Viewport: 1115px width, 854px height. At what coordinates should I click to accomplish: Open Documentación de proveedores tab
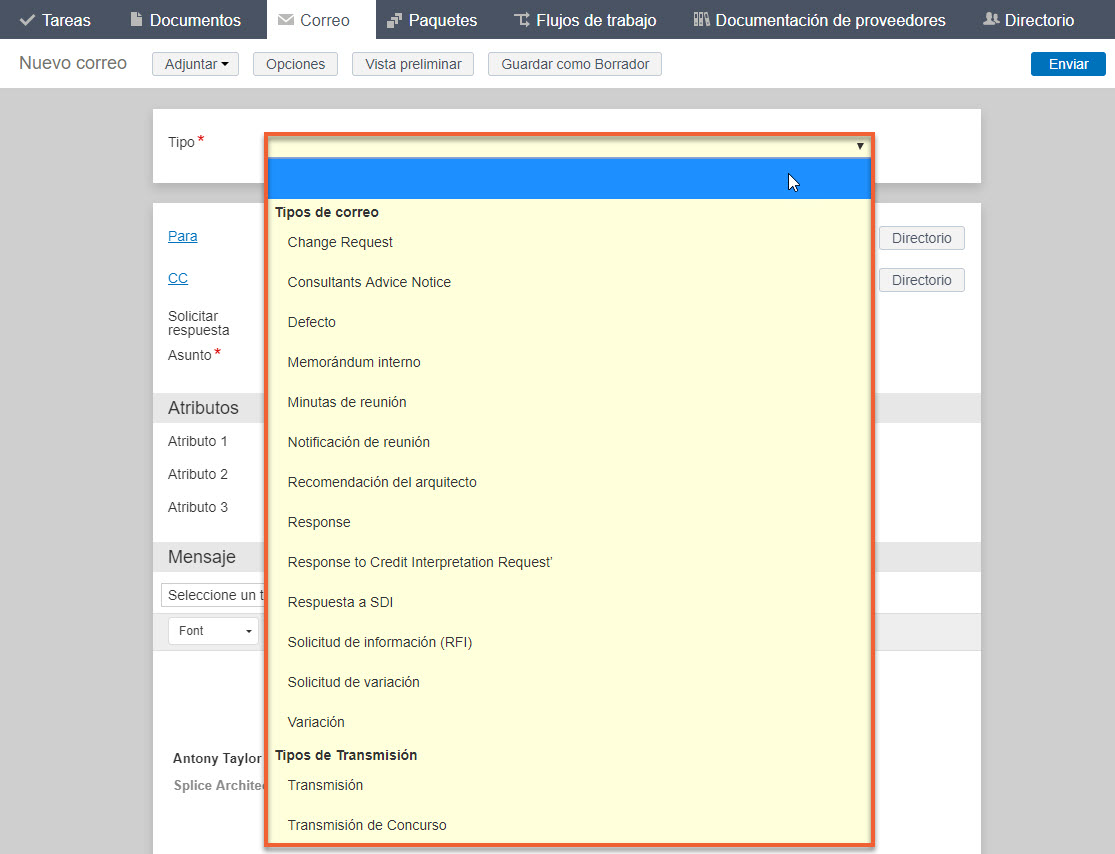[819, 20]
